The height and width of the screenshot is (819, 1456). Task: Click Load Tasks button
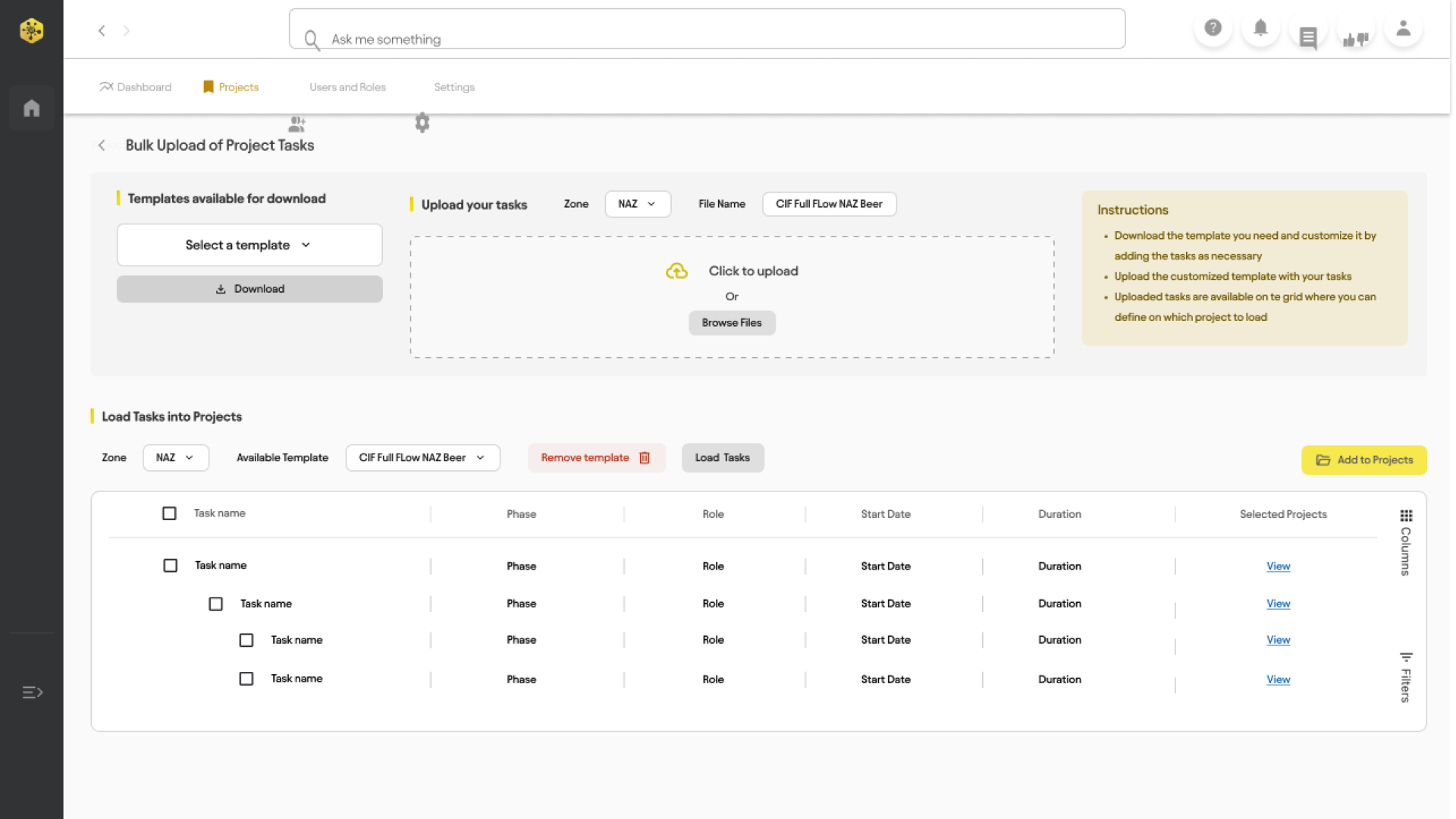(723, 458)
